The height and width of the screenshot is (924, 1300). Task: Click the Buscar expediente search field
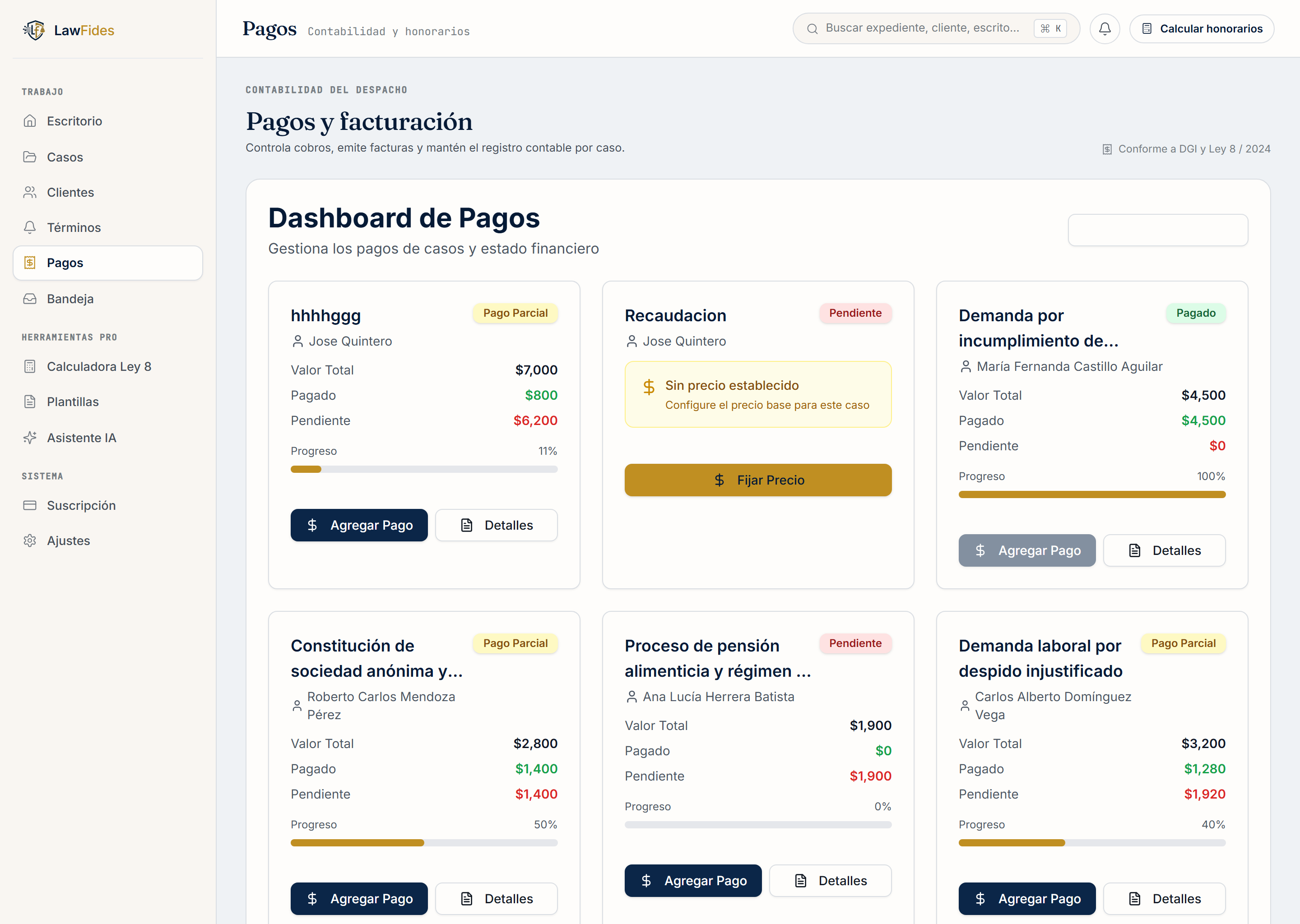coord(936,28)
